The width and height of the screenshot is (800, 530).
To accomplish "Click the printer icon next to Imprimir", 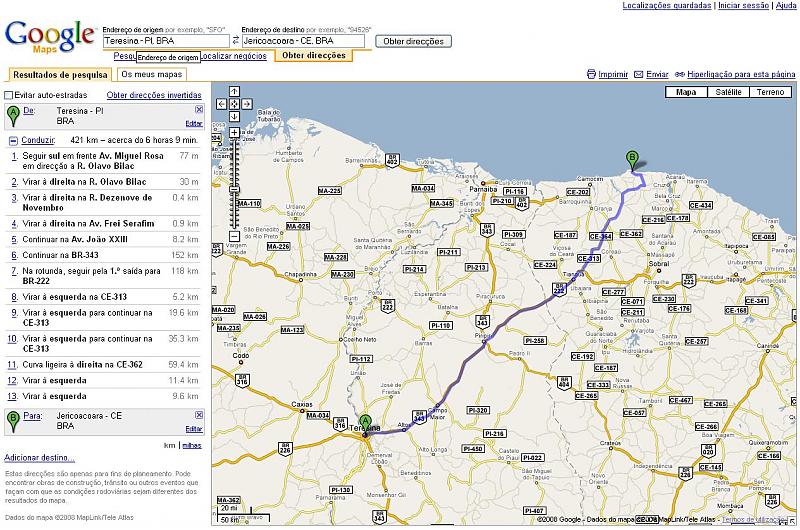I will pyautogui.click(x=591, y=74).
